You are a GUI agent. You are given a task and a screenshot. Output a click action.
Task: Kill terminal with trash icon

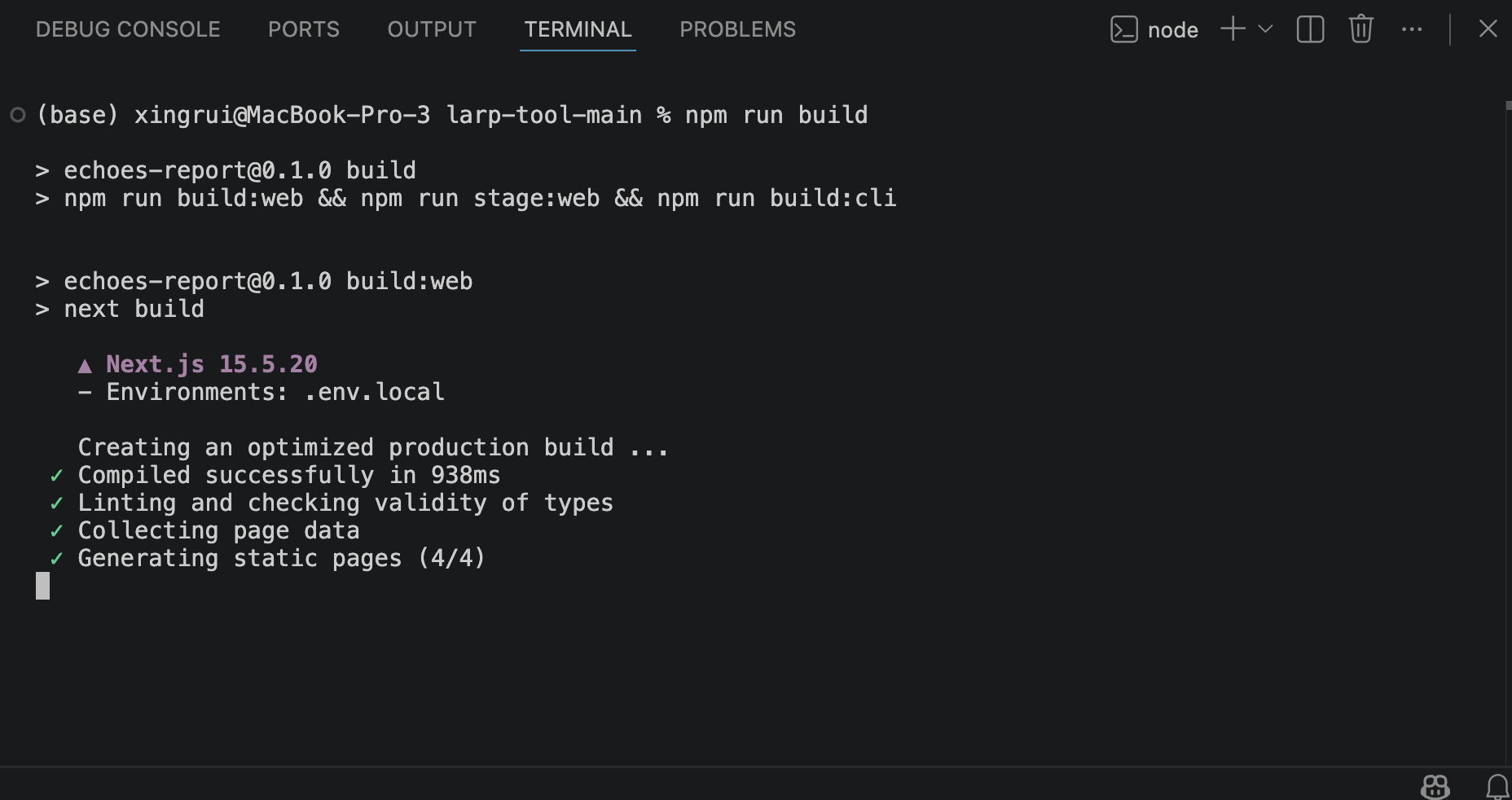point(1361,29)
